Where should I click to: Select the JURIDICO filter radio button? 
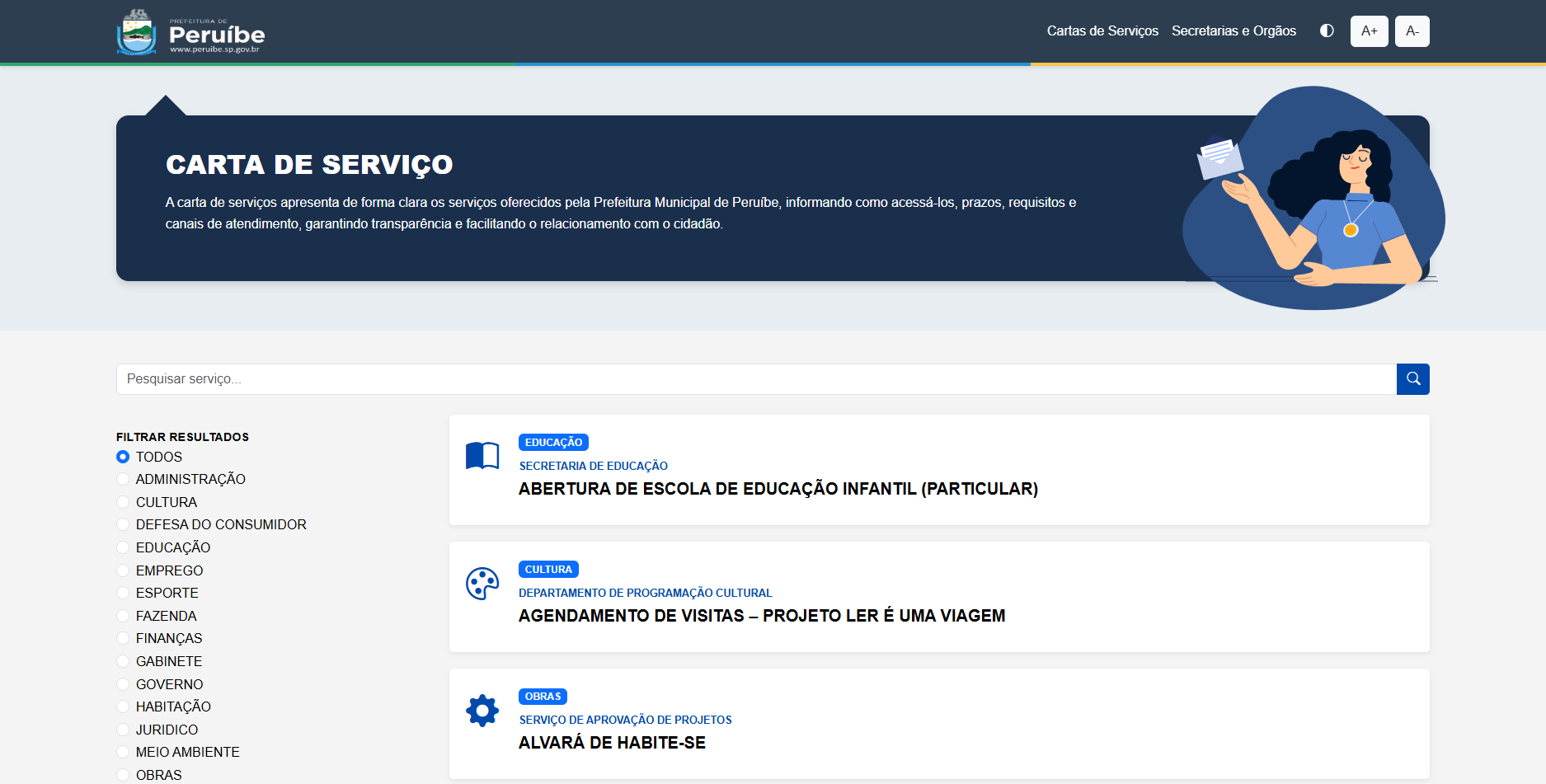[123, 730]
